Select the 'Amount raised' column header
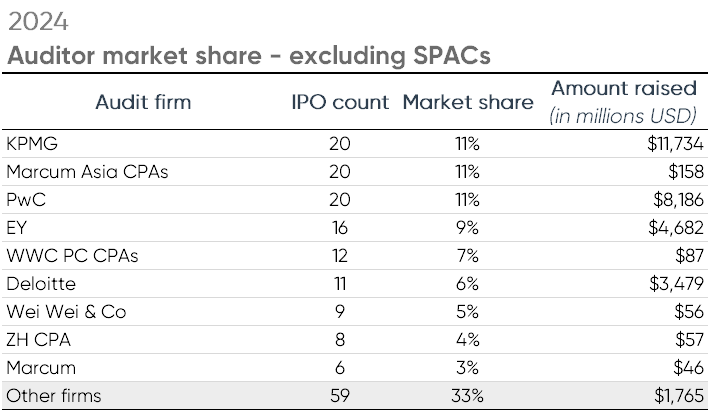711x418 pixels. pyautogui.click(x=627, y=90)
